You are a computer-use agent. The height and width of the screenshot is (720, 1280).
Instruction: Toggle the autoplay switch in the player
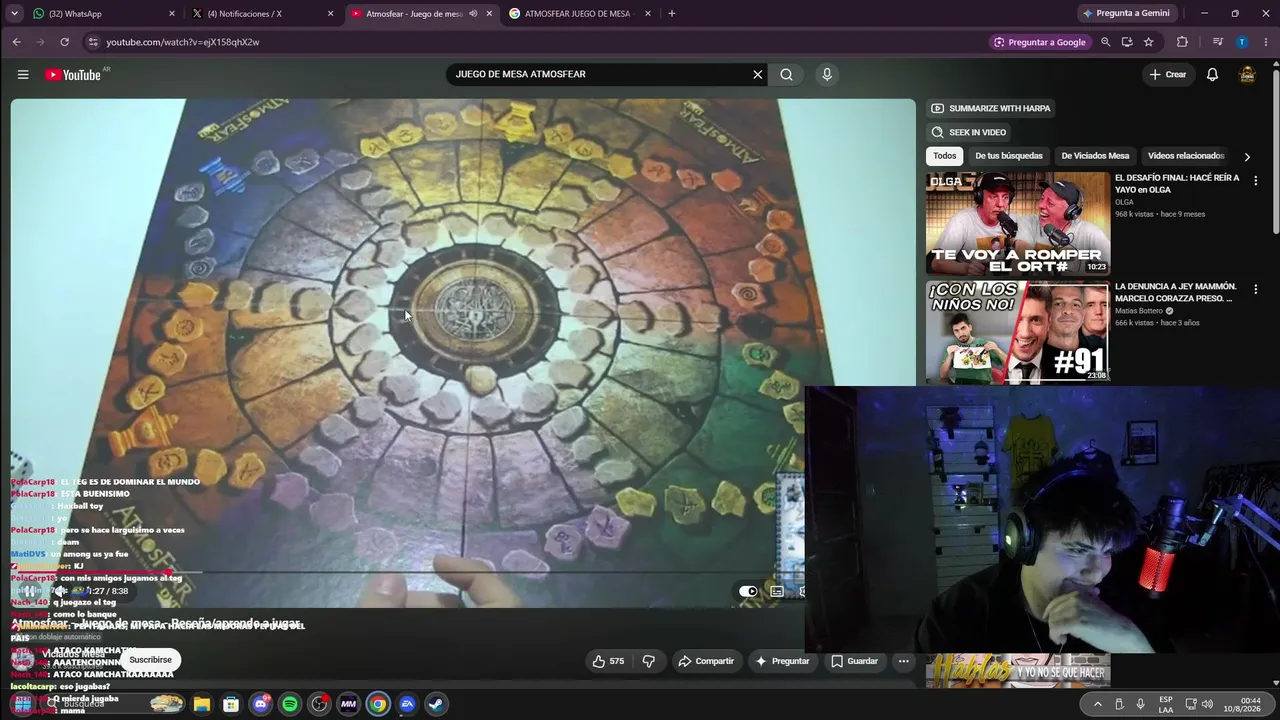748,591
